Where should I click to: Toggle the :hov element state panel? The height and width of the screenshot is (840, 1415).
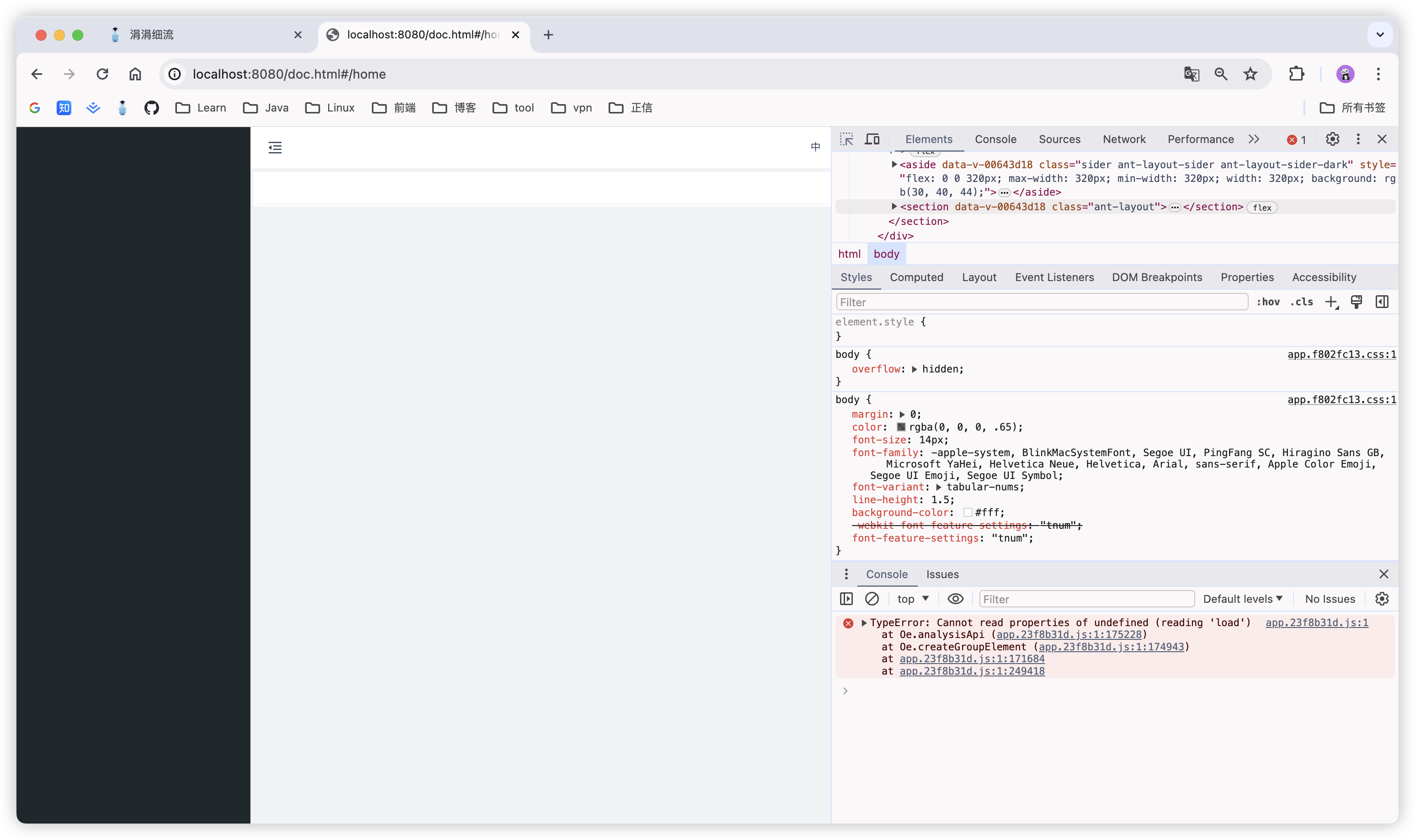[x=1268, y=302]
